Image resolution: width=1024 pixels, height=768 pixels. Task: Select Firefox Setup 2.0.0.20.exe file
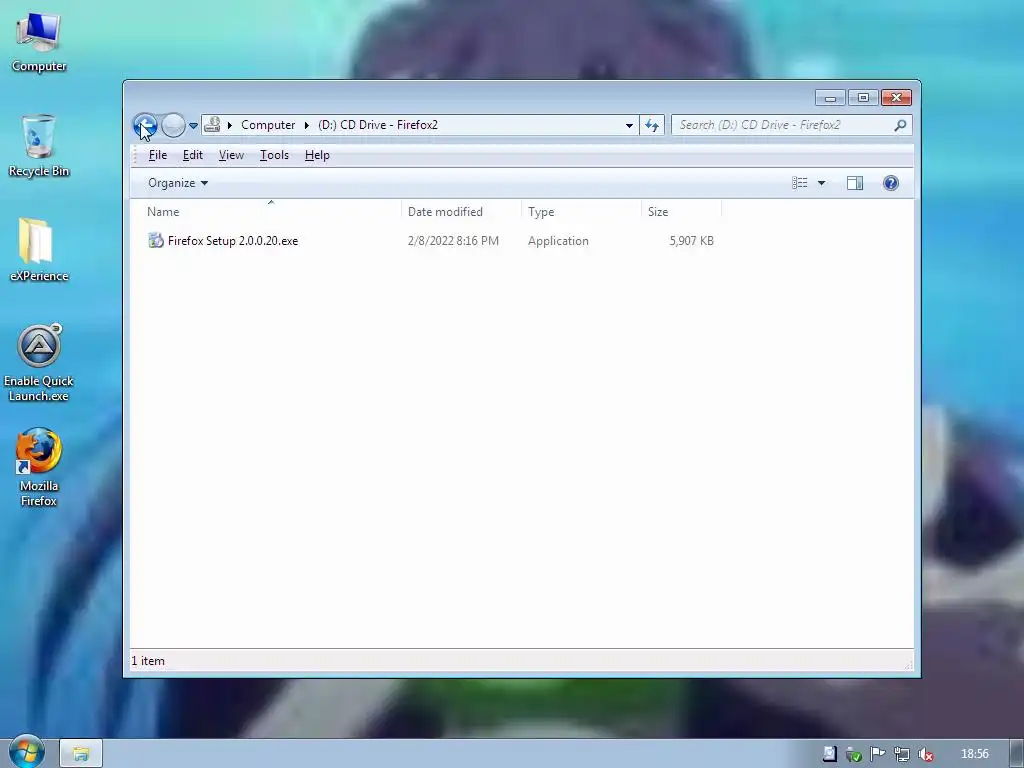click(232, 241)
